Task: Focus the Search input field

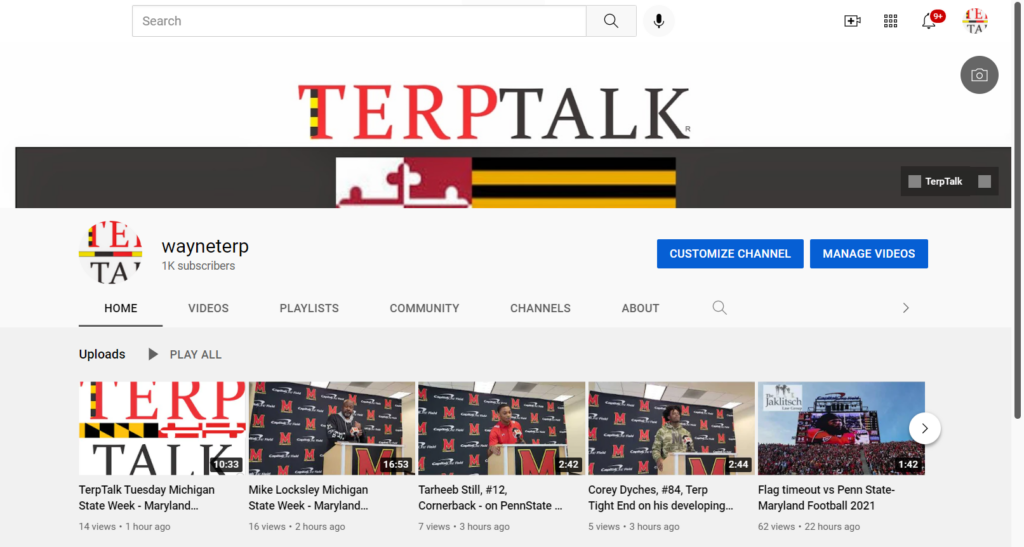Action: click(x=359, y=21)
